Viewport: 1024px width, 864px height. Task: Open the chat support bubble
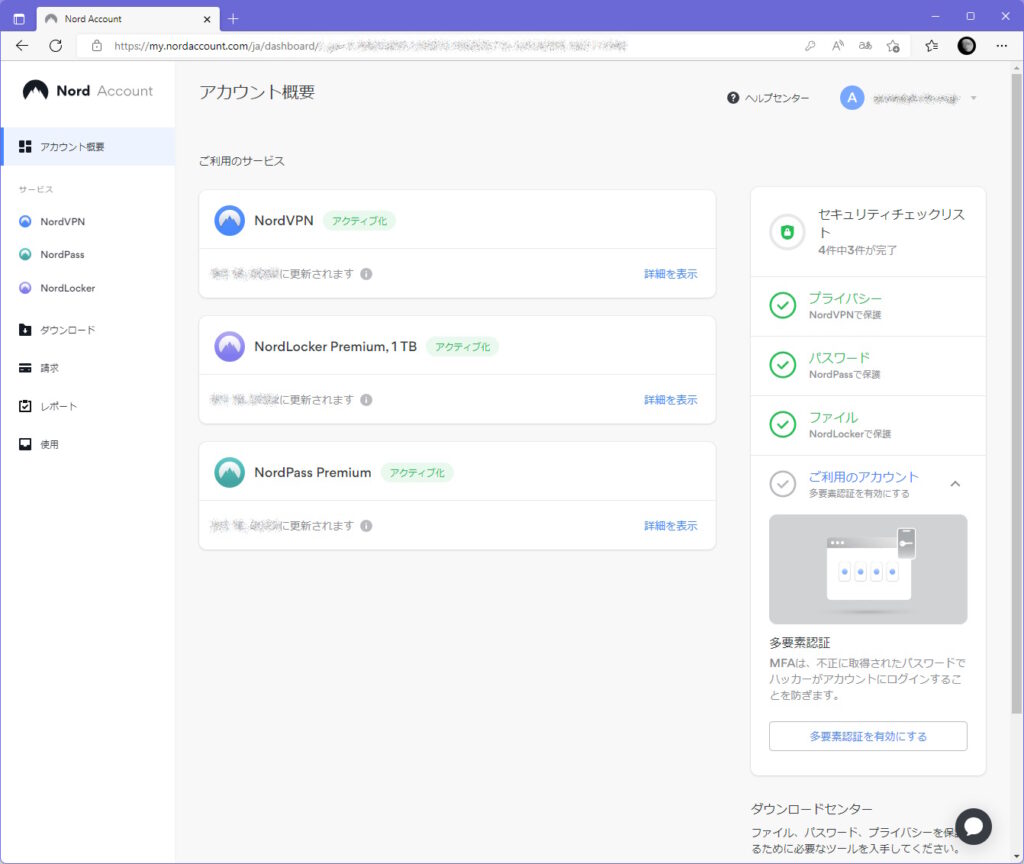[973, 826]
